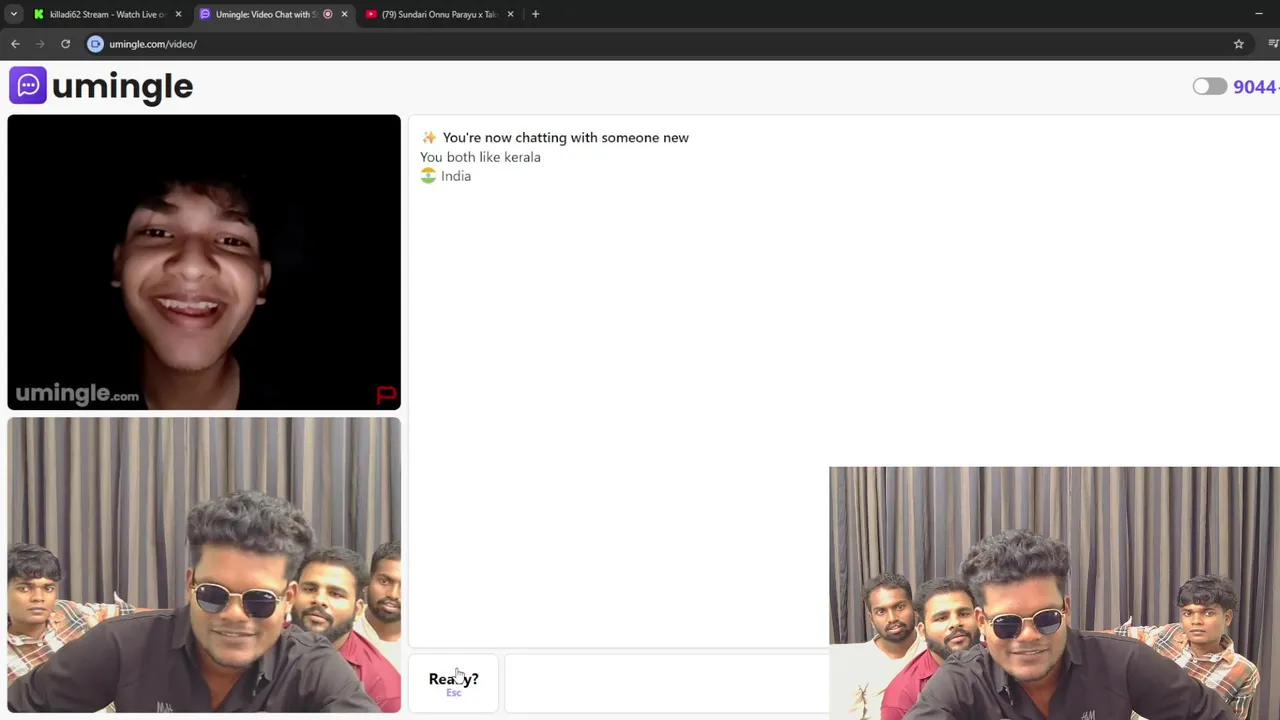Focus the chat message input field
This screenshot has height=720, width=1280.
(x=667, y=683)
